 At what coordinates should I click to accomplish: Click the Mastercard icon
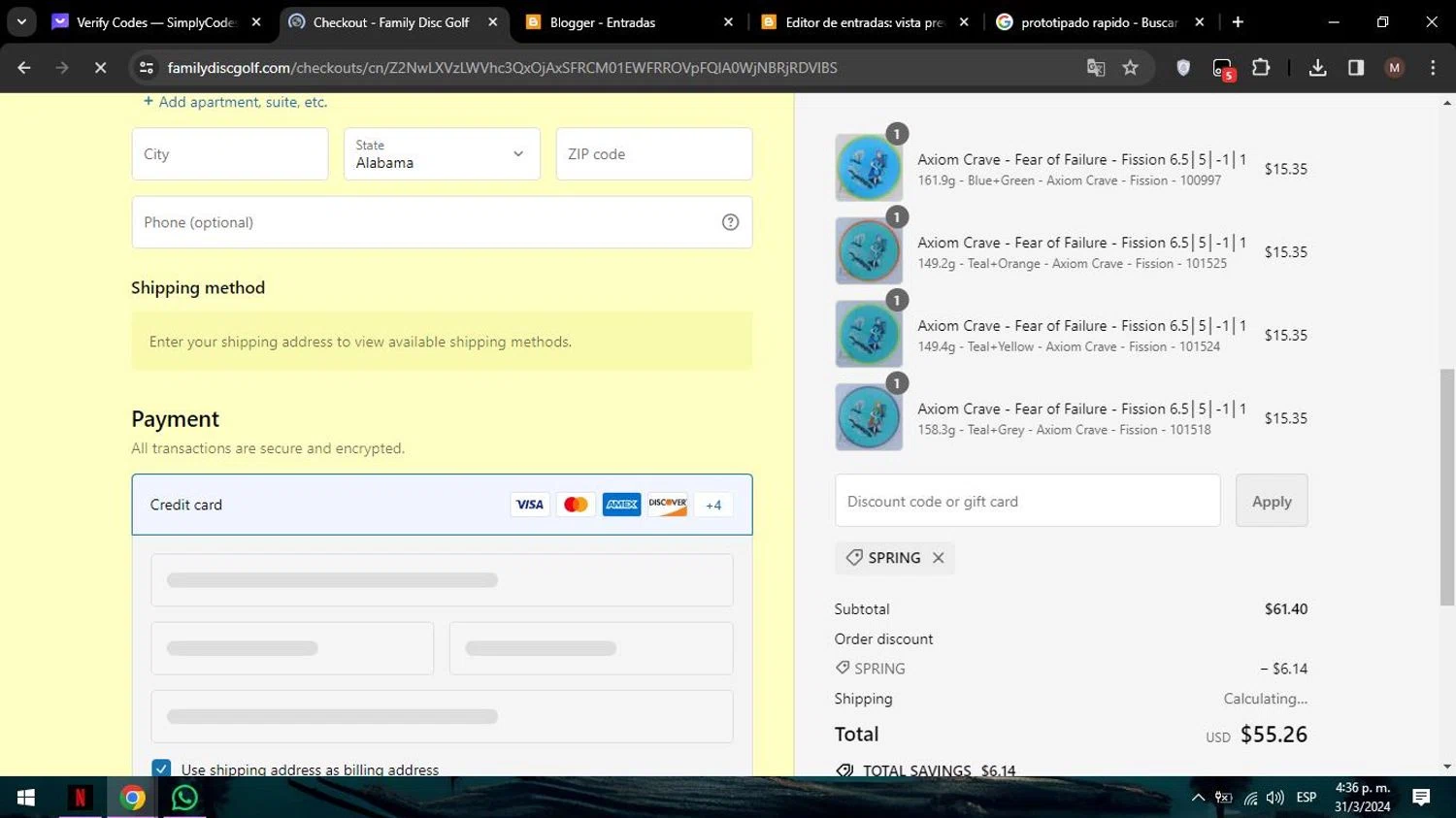(x=576, y=505)
